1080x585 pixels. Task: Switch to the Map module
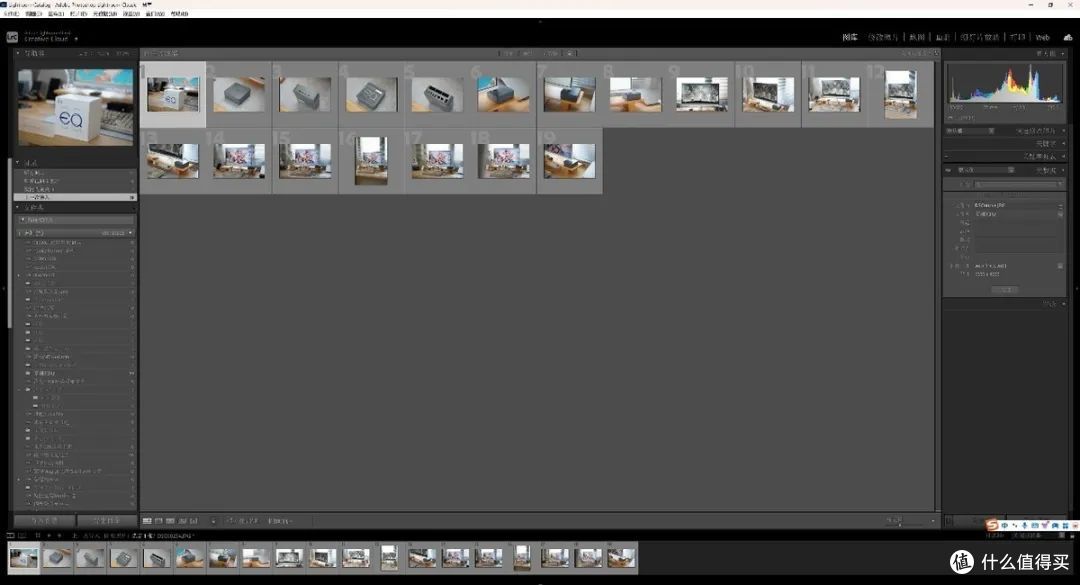[x=917, y=37]
